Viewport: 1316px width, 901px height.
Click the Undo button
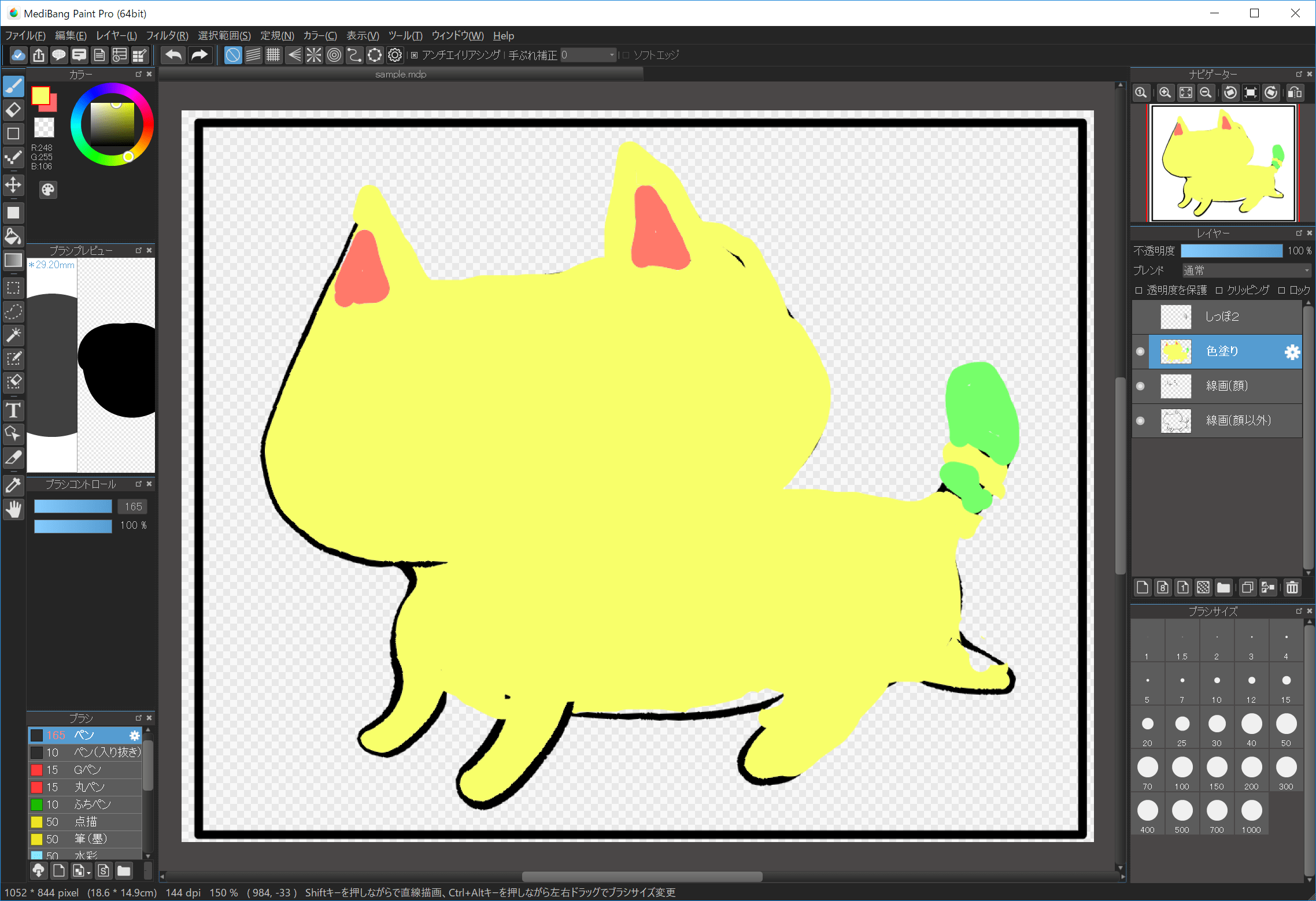coord(173,55)
